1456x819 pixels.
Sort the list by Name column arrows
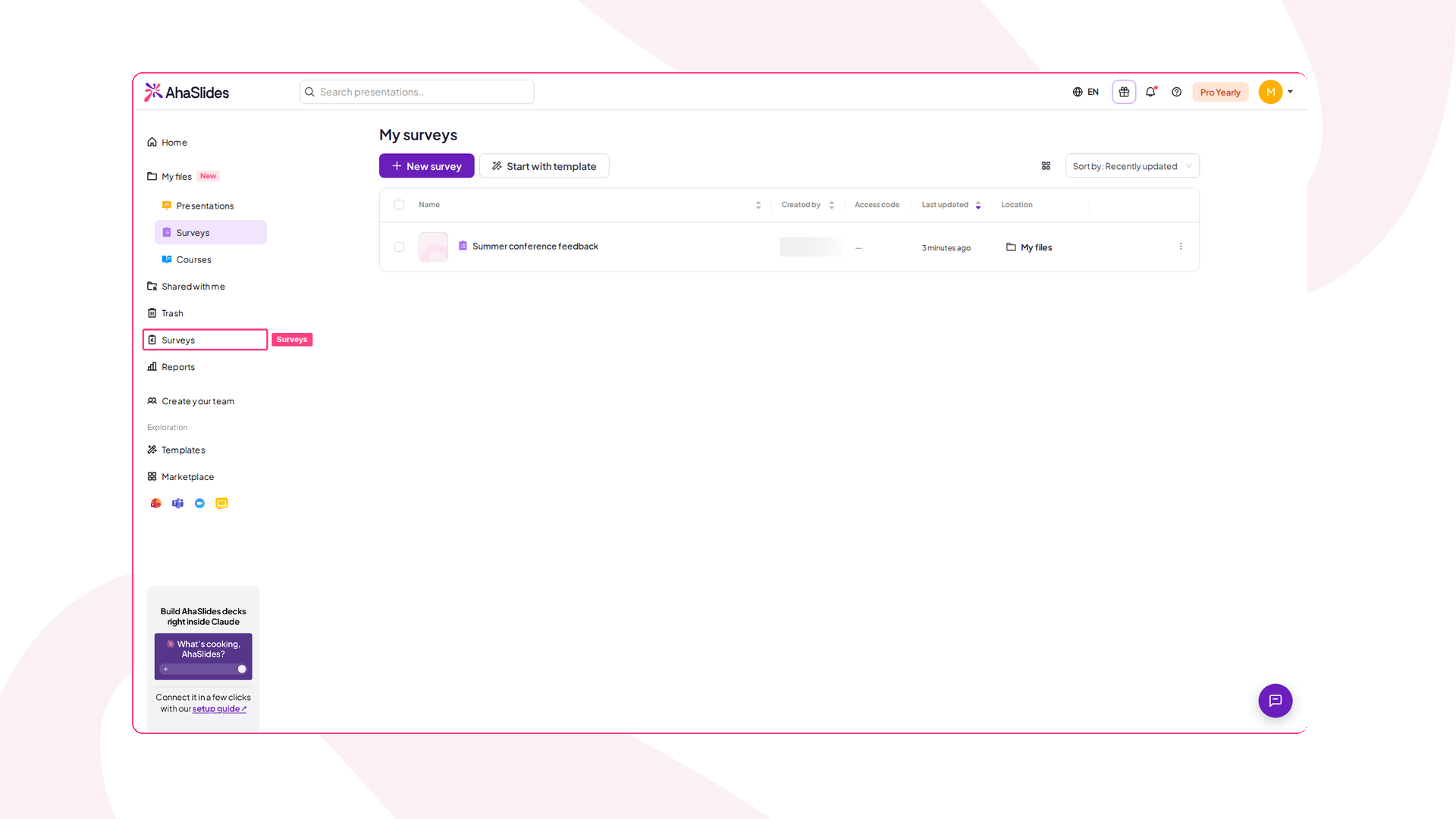(758, 205)
